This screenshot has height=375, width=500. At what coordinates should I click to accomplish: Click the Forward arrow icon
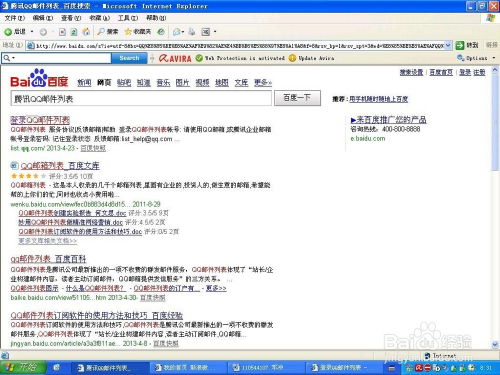43,32
